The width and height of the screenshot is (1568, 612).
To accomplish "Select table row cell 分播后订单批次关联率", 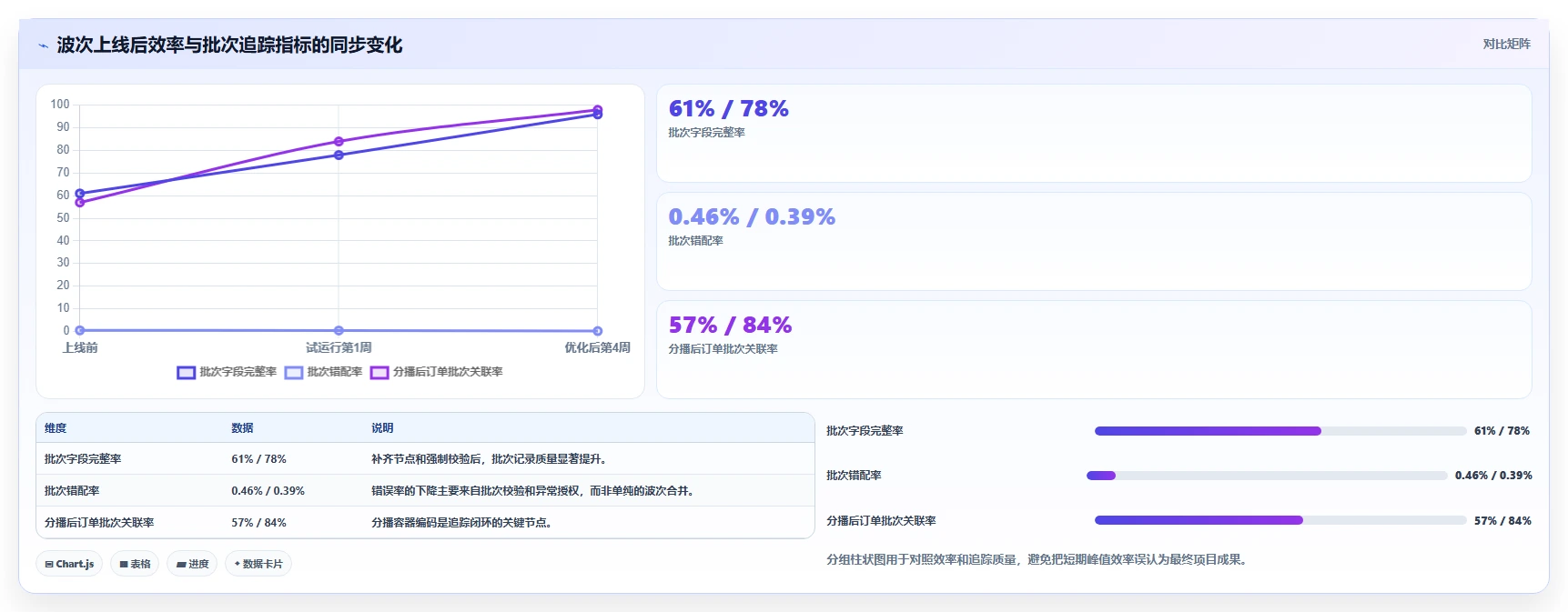I will click(x=99, y=523).
